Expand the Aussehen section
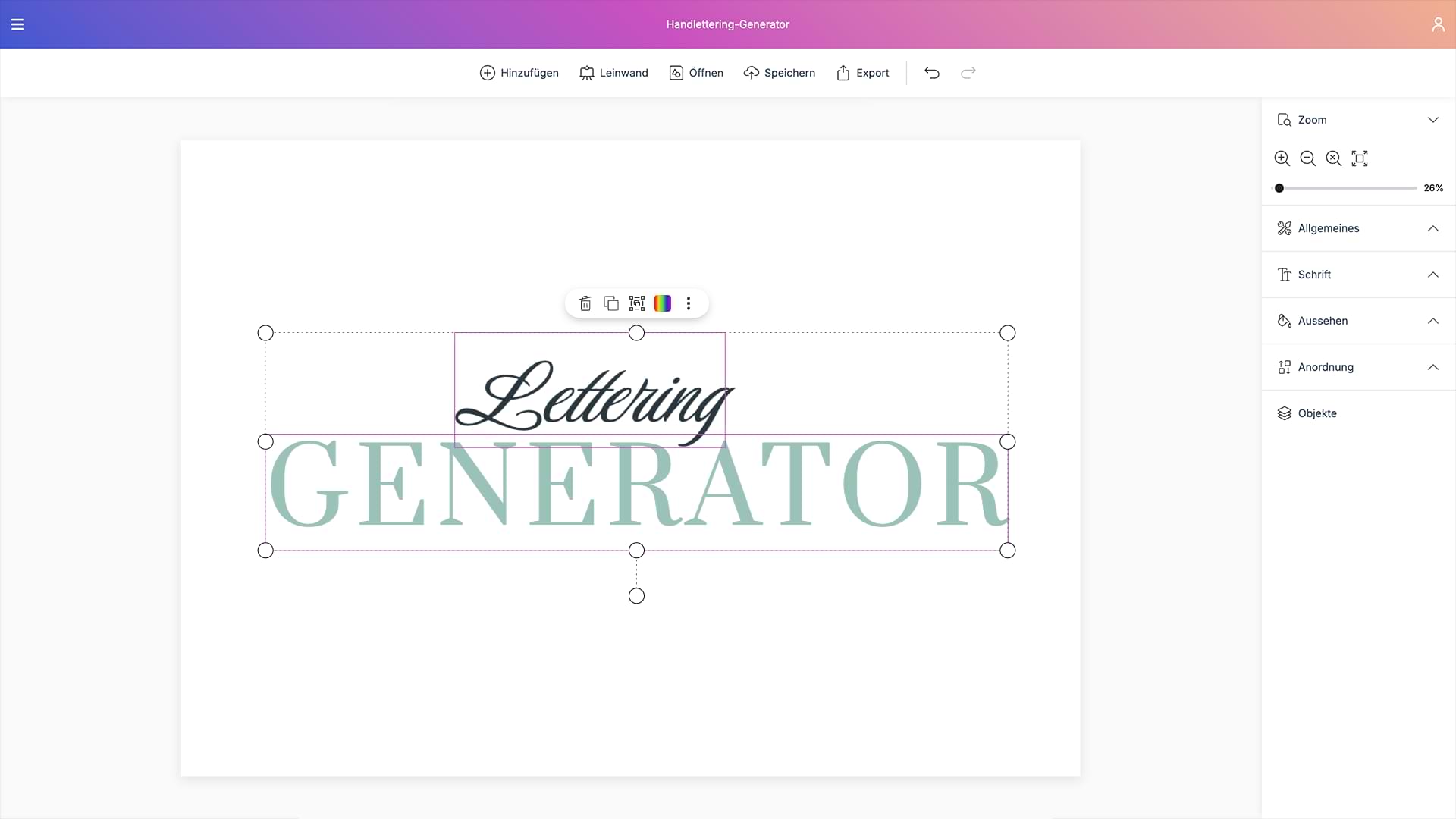1456x819 pixels. click(x=1359, y=321)
